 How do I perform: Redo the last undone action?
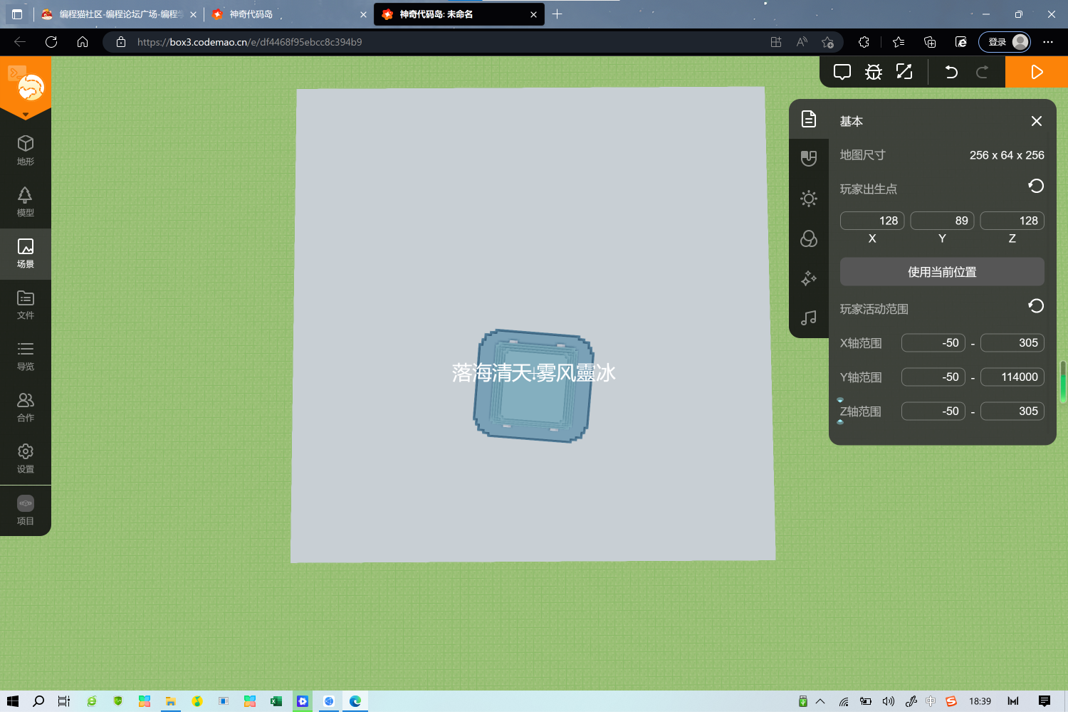[x=981, y=72]
